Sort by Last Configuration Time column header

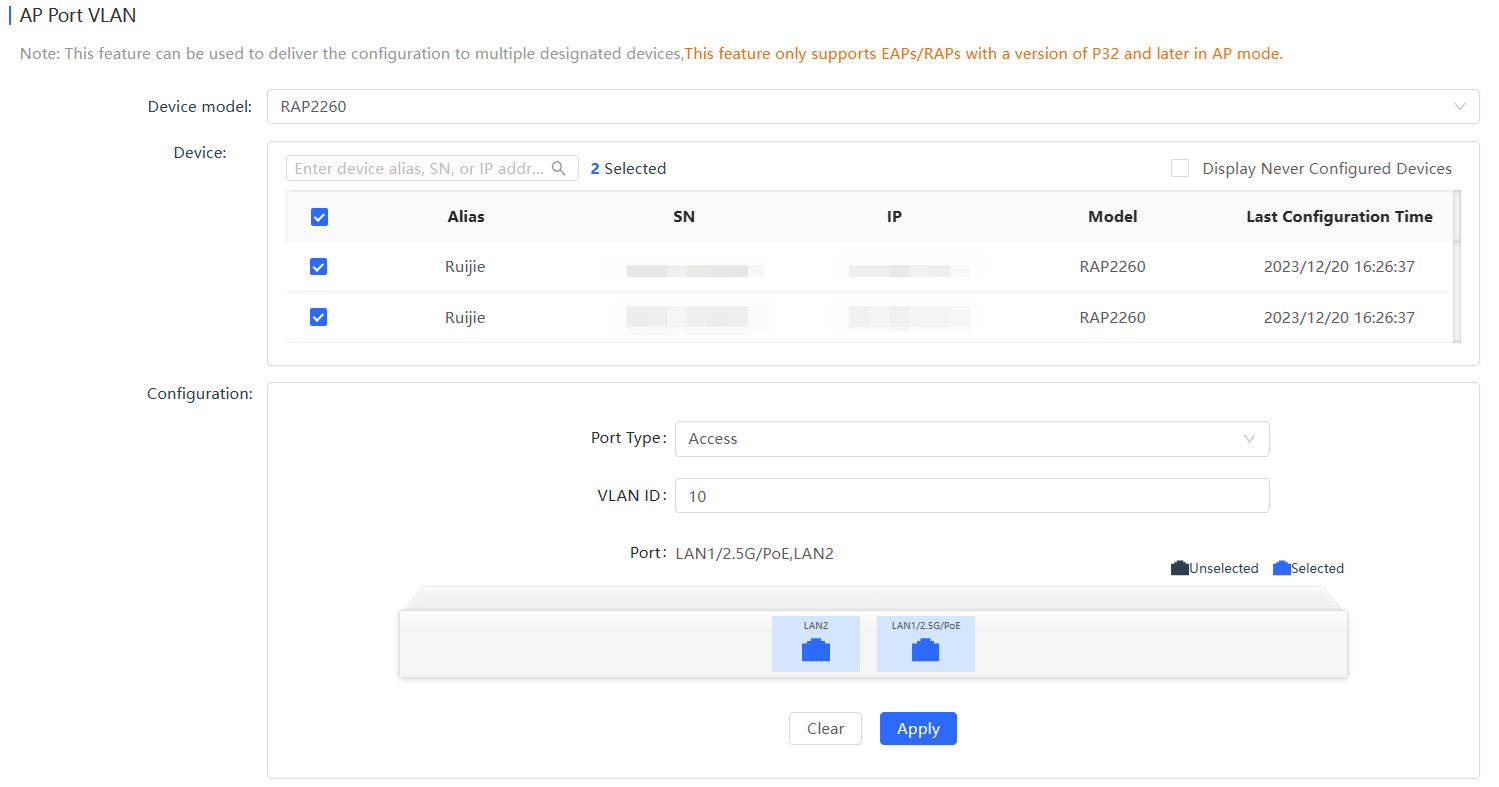pyautogui.click(x=1338, y=217)
